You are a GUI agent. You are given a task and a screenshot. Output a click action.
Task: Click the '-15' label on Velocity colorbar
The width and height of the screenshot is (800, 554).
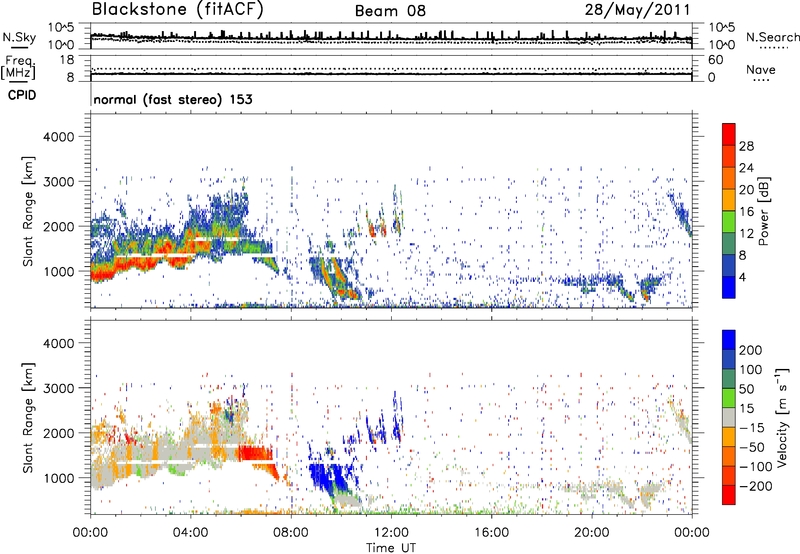click(x=752, y=427)
